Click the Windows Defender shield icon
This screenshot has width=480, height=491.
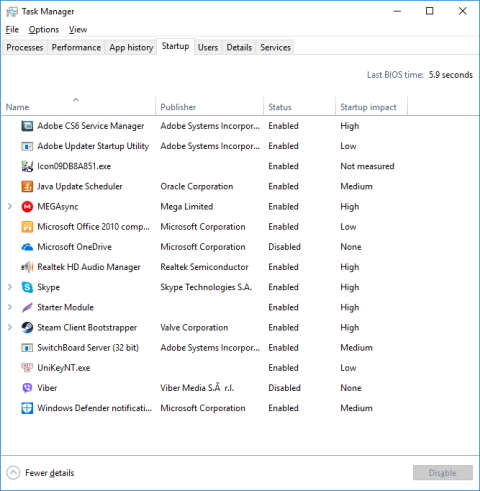click(27, 408)
